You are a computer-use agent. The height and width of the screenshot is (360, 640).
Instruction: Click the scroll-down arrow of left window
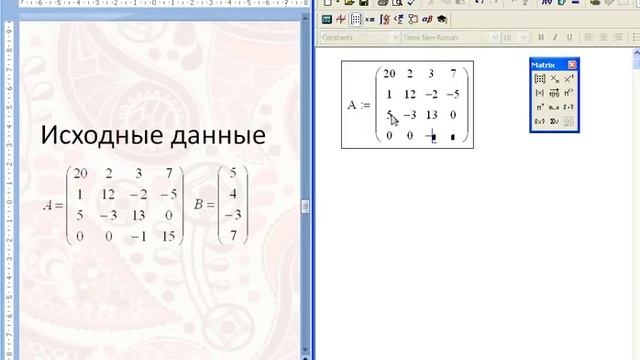point(305,350)
